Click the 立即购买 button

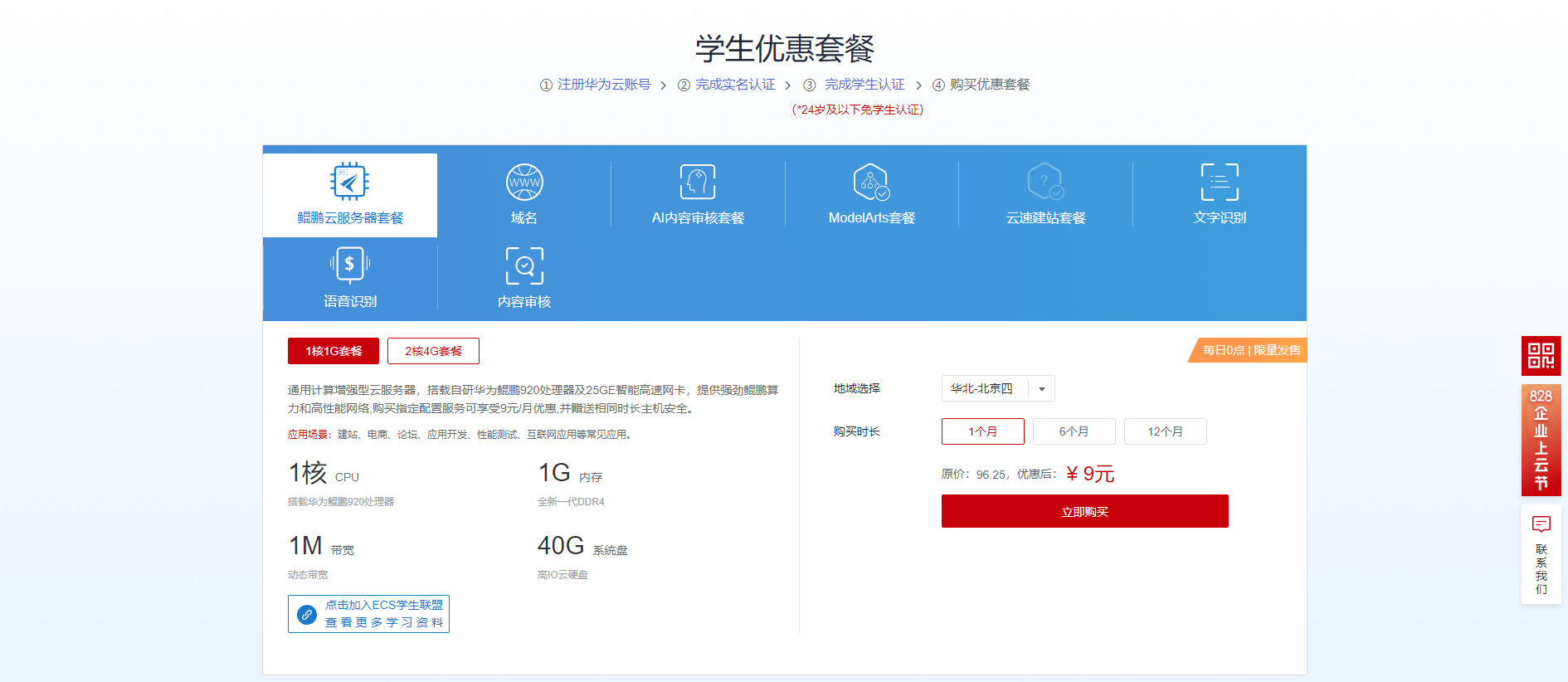tap(1085, 511)
